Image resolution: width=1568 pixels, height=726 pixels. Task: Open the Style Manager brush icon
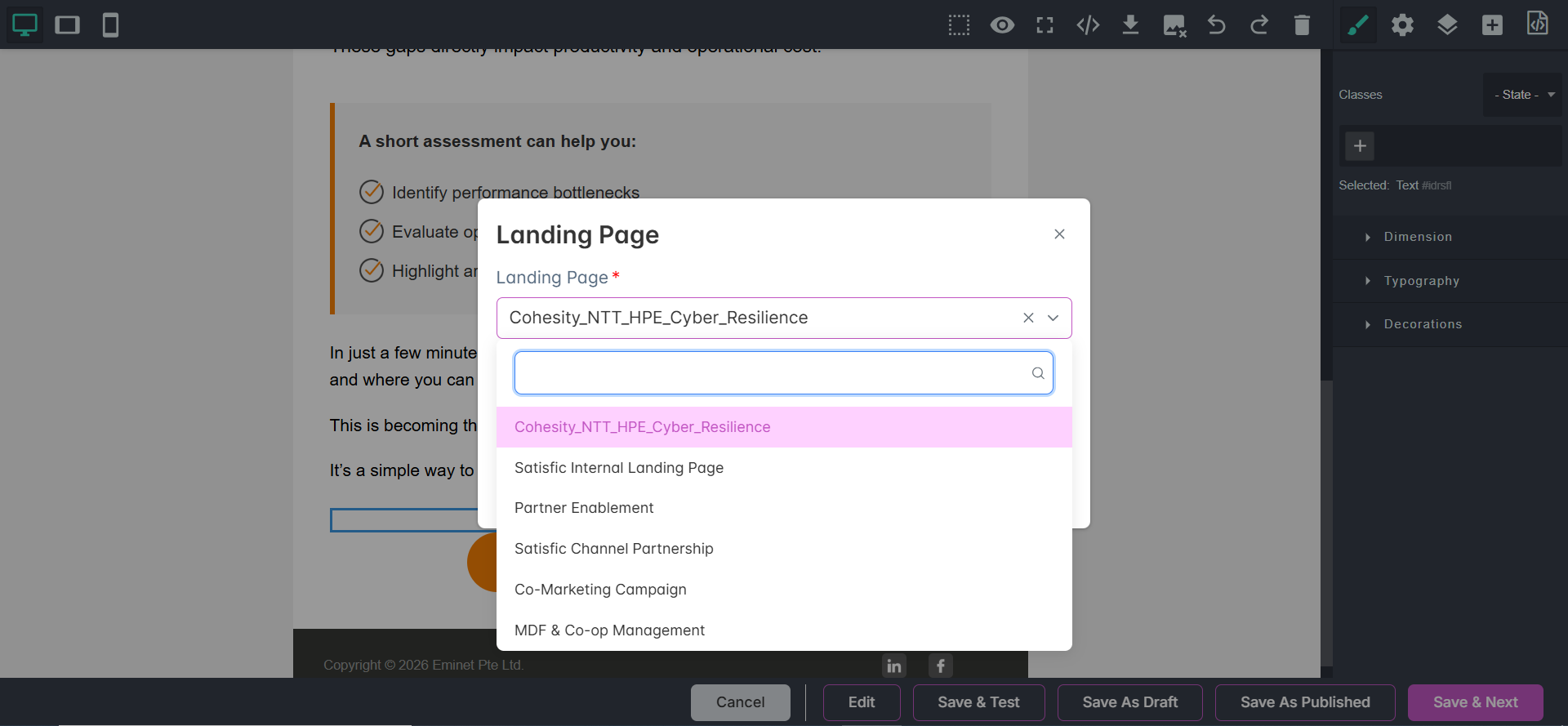[x=1358, y=25]
